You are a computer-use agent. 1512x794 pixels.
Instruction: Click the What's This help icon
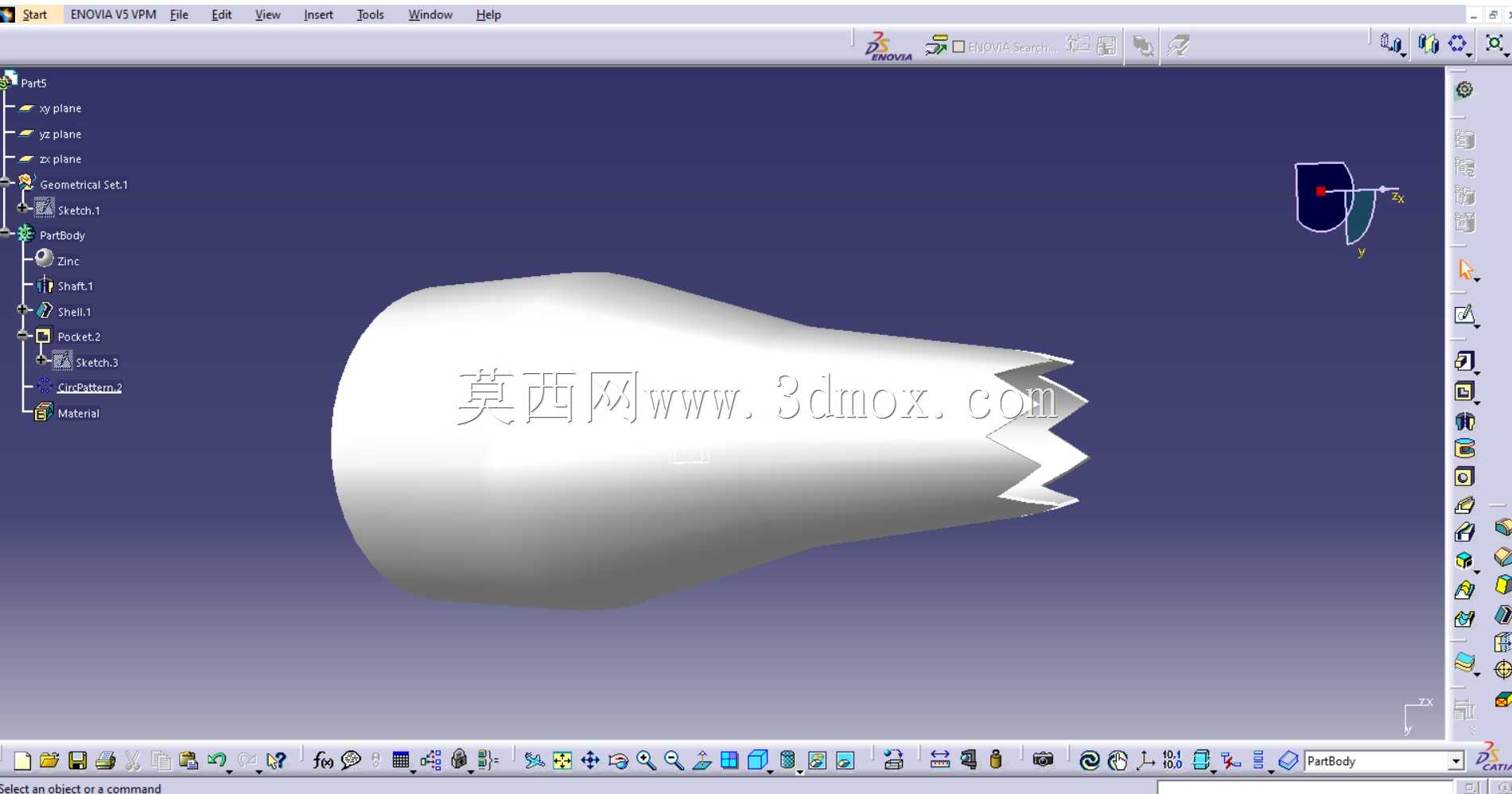click(x=276, y=761)
